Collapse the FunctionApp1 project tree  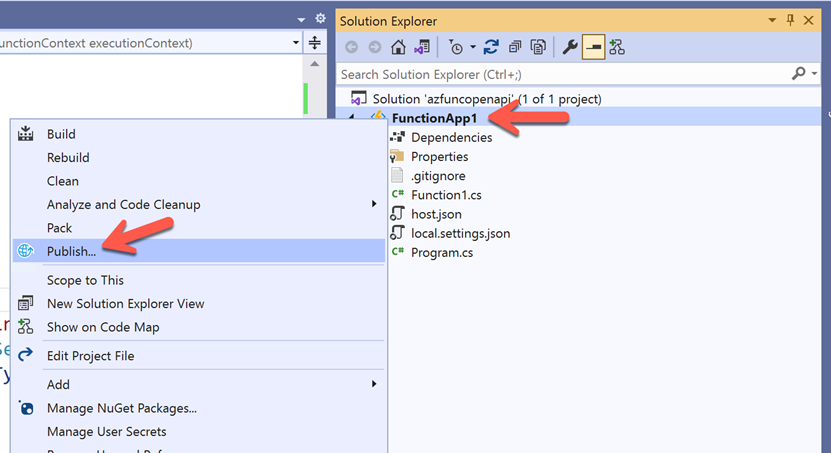(x=351, y=117)
